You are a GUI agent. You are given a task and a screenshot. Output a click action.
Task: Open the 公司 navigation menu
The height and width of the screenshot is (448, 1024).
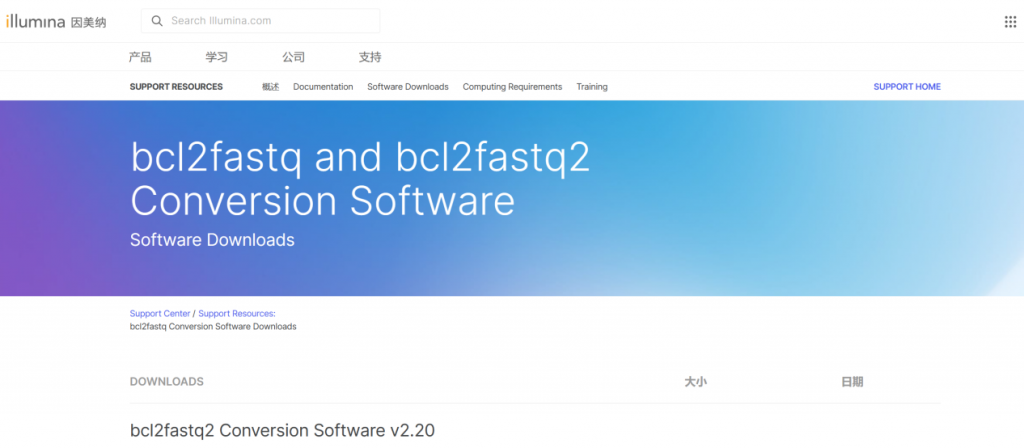(x=293, y=57)
